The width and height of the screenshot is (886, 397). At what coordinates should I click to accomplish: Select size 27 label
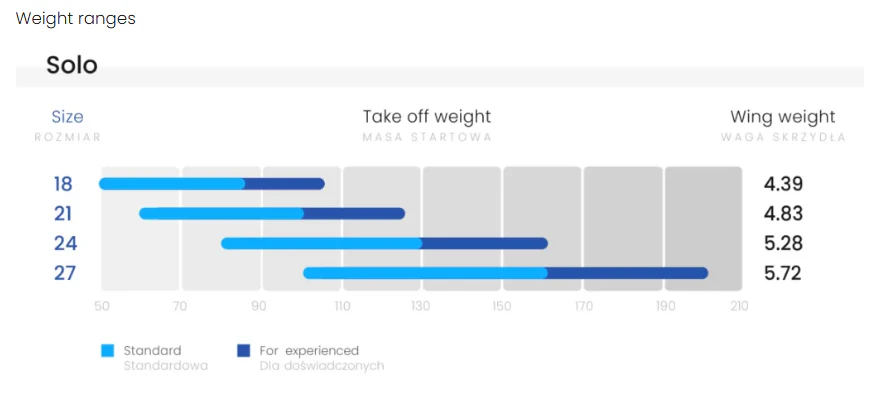tap(65, 273)
